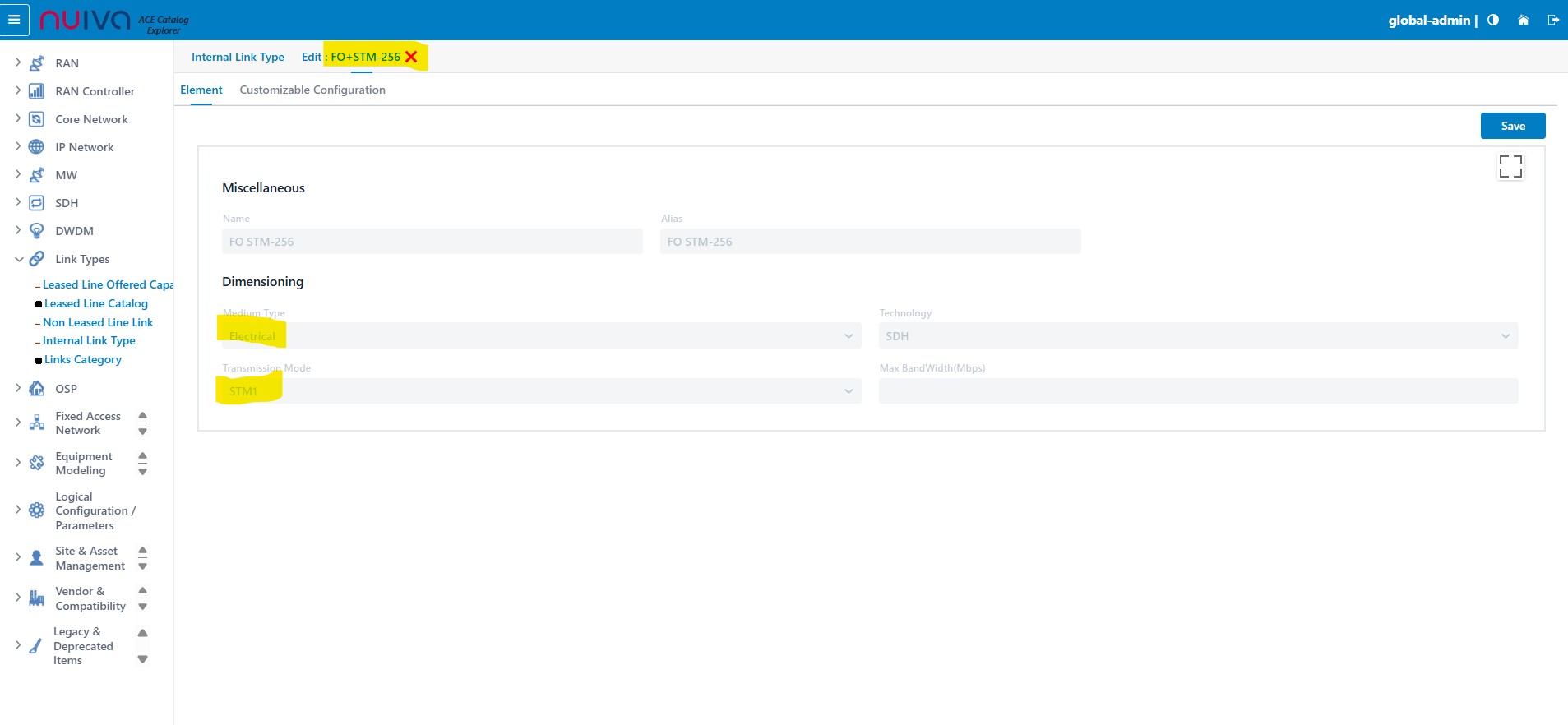Click the fullscreen expand icon
Screen dimensions: 1568x725
tap(1510, 167)
